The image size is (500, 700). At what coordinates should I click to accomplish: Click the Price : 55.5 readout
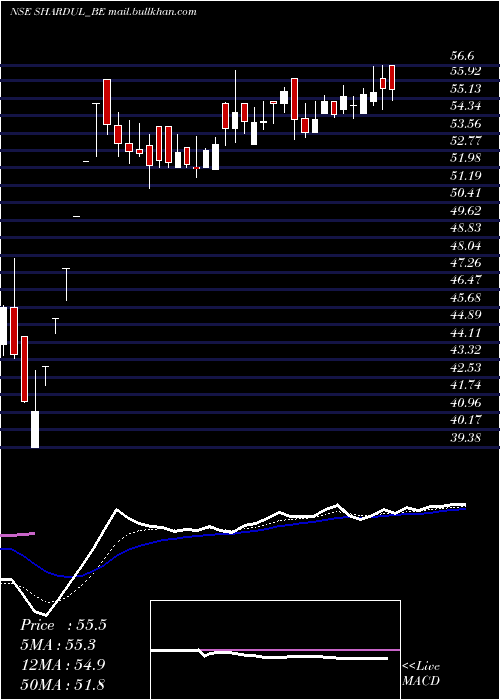click(63, 625)
